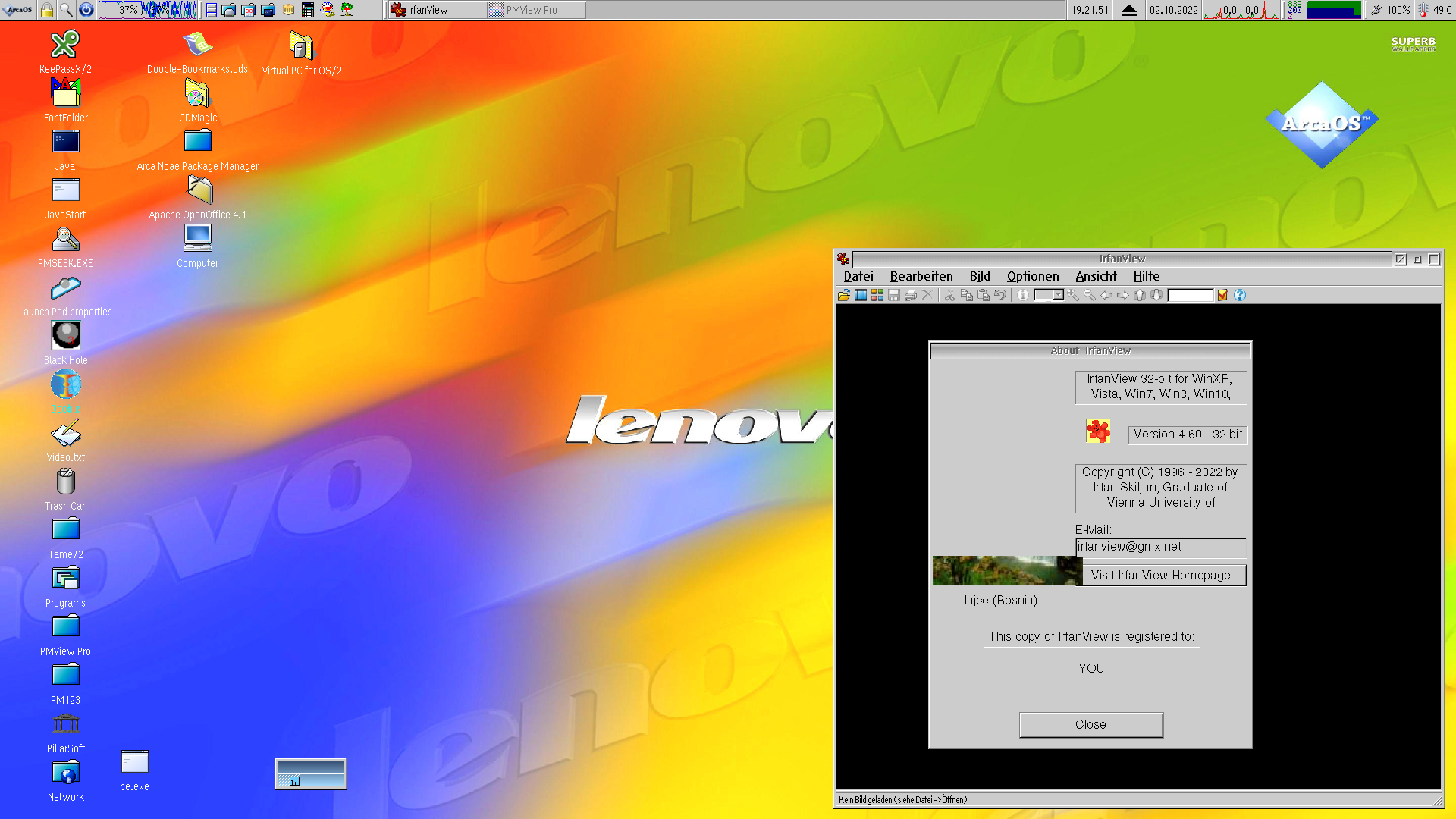
Task: Select the Video.txt file icon
Action: (x=65, y=441)
